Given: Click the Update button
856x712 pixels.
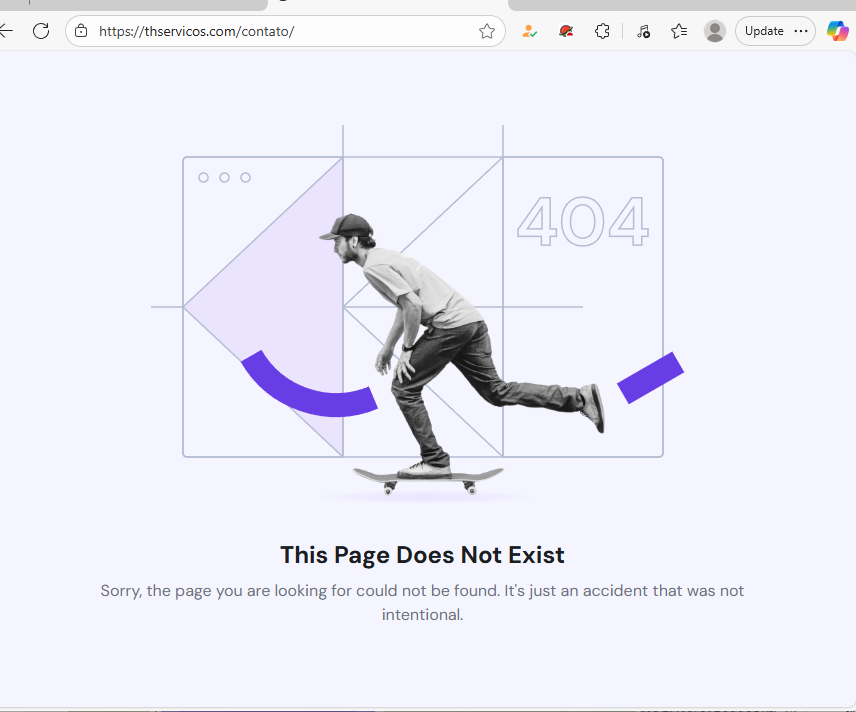Looking at the screenshot, I should point(764,31).
